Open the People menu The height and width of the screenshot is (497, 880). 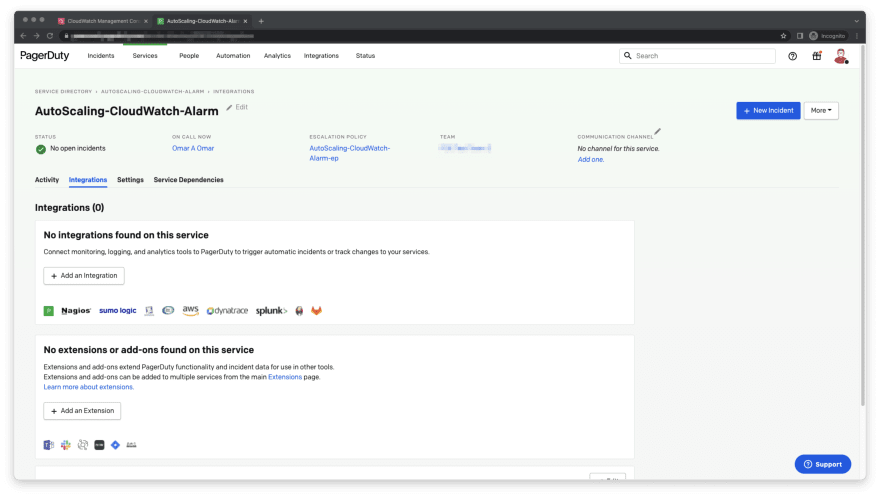tap(189, 56)
